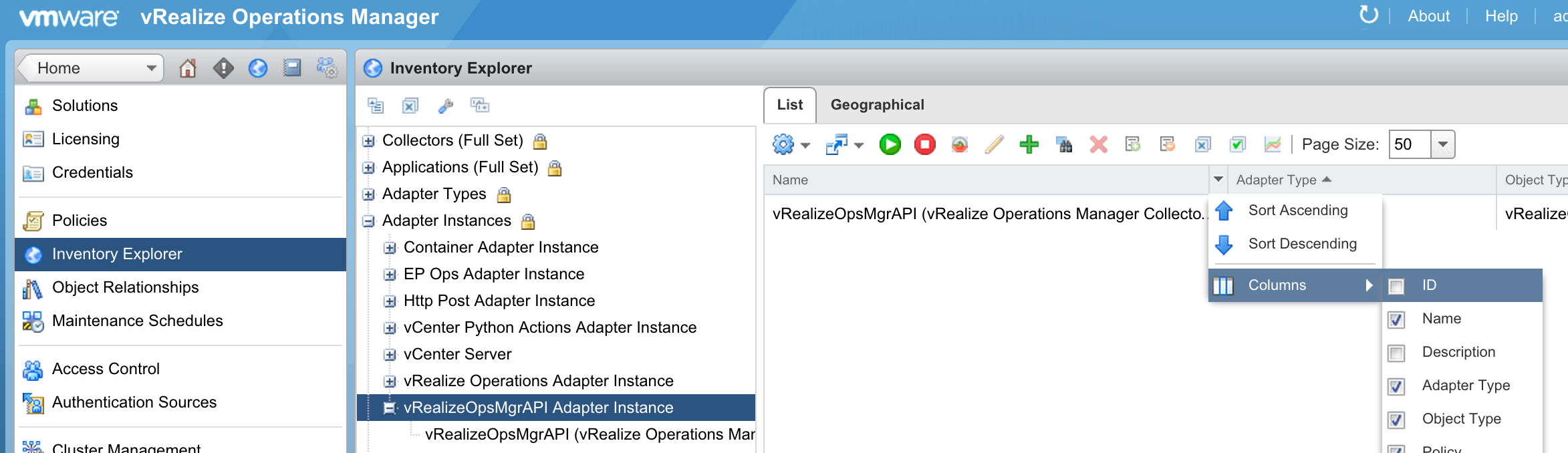Screen dimensions: 1568x453
Task: Open the Page Size dropdown
Action: tap(1442, 144)
